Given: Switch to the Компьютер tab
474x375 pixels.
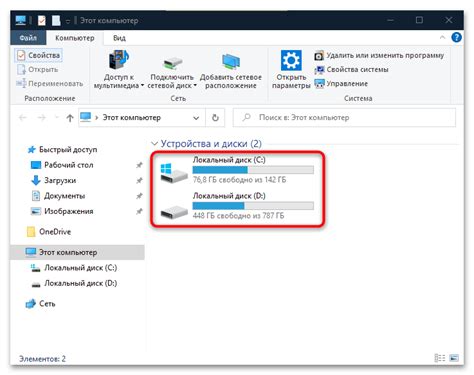Looking at the screenshot, I should tap(75, 38).
